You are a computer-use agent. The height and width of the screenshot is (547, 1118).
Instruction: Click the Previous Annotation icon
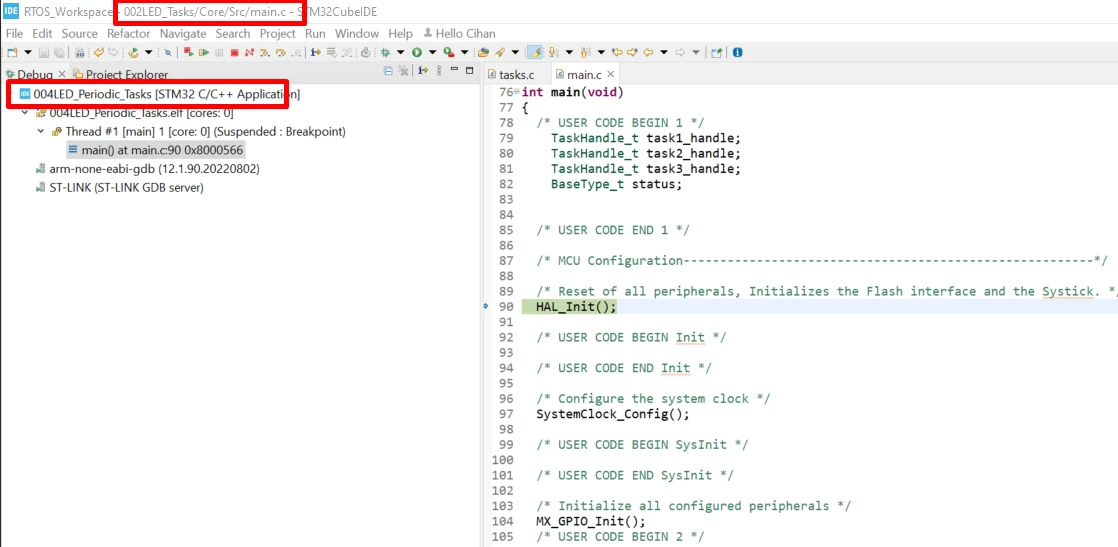pyautogui.click(x=585, y=52)
